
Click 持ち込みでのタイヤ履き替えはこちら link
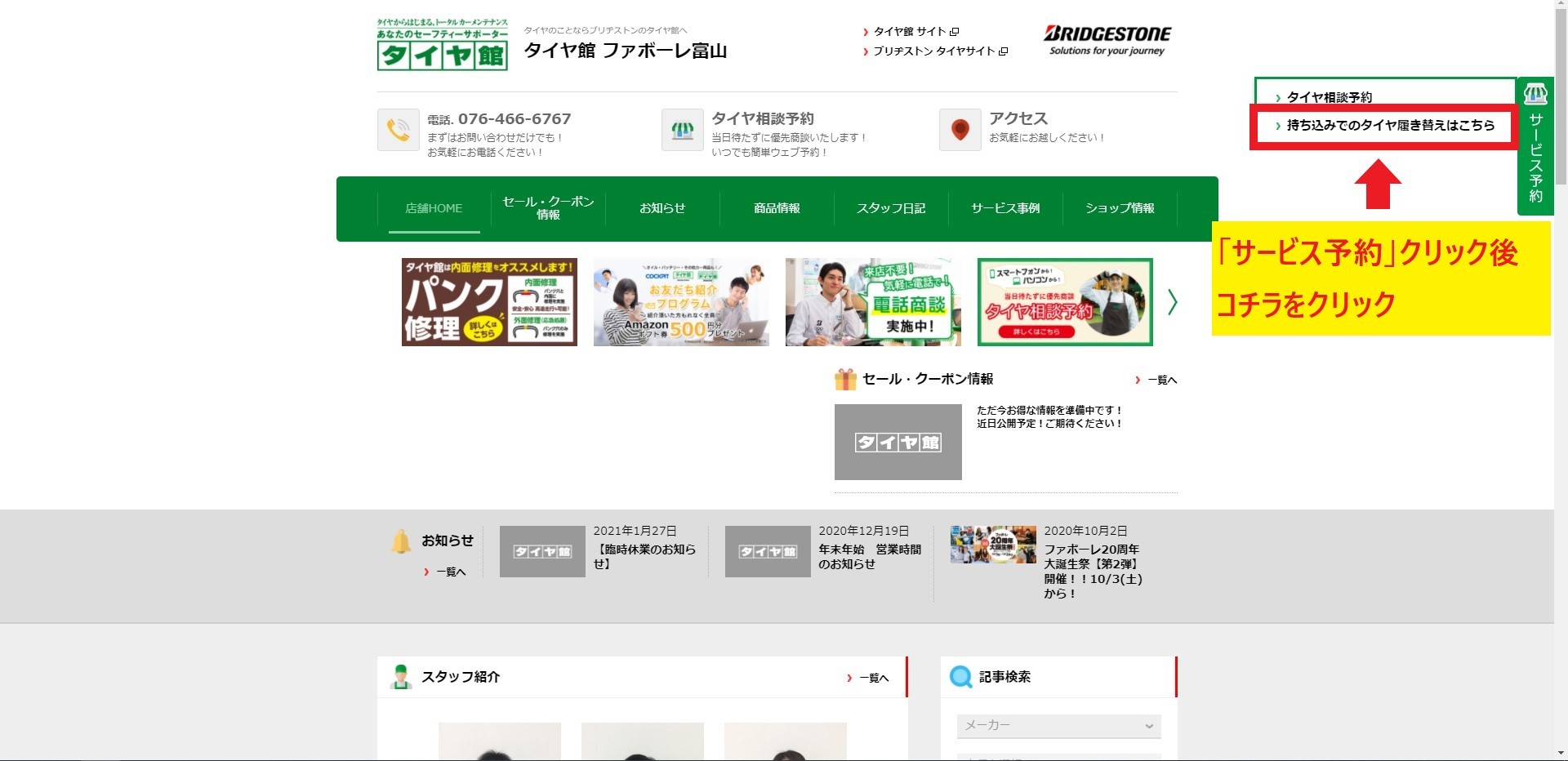point(1390,126)
